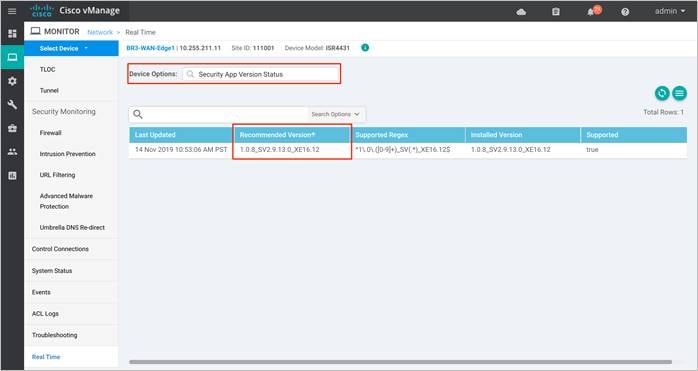698x371 pixels.
Task: Click the horizontal table scrollbar
Action: click(400, 362)
